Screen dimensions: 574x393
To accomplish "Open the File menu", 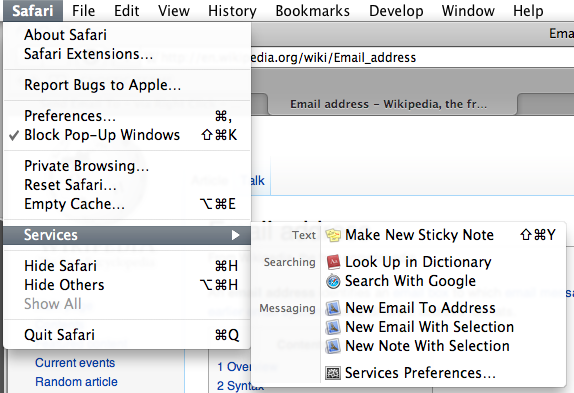I will coord(83,11).
